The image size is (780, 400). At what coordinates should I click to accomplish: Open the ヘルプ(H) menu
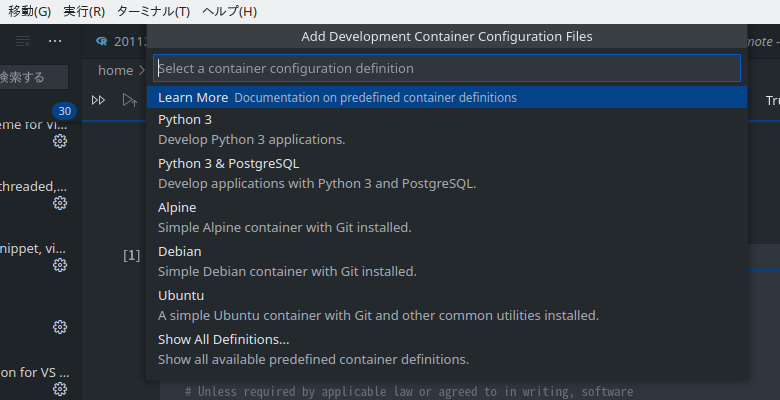(229, 11)
